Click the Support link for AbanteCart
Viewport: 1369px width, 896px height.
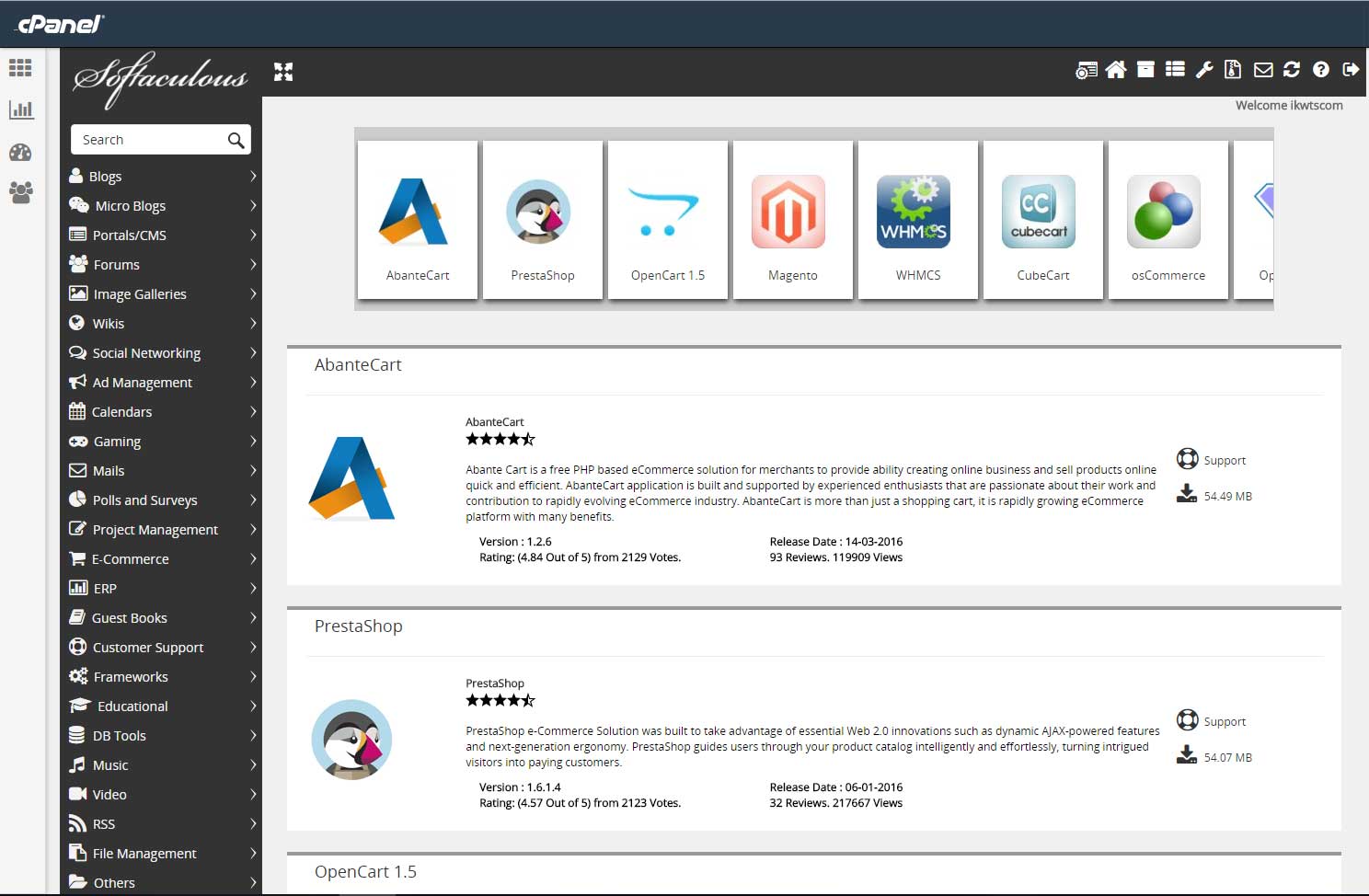[x=1224, y=460]
